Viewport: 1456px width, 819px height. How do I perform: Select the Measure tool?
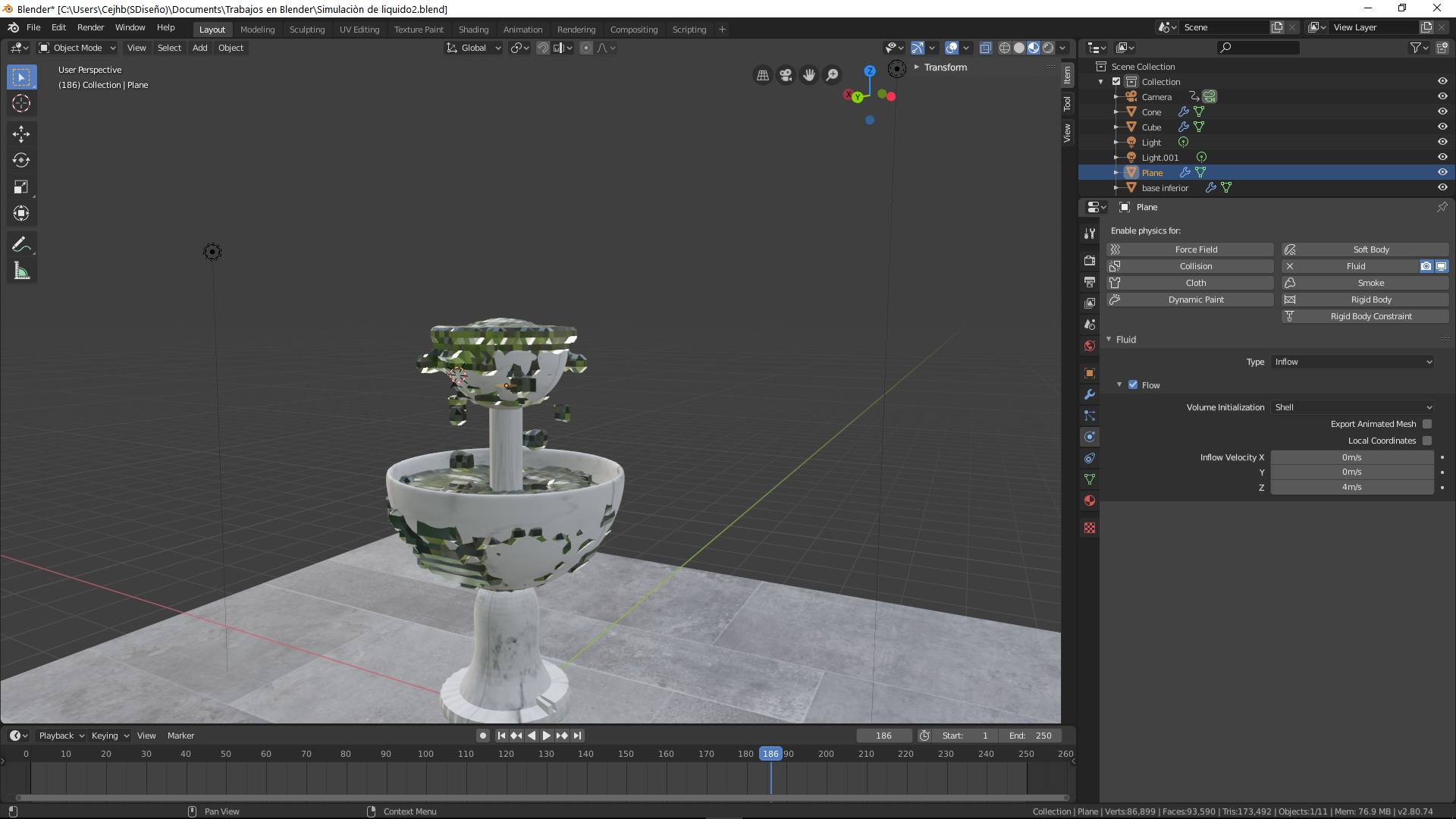[21, 271]
